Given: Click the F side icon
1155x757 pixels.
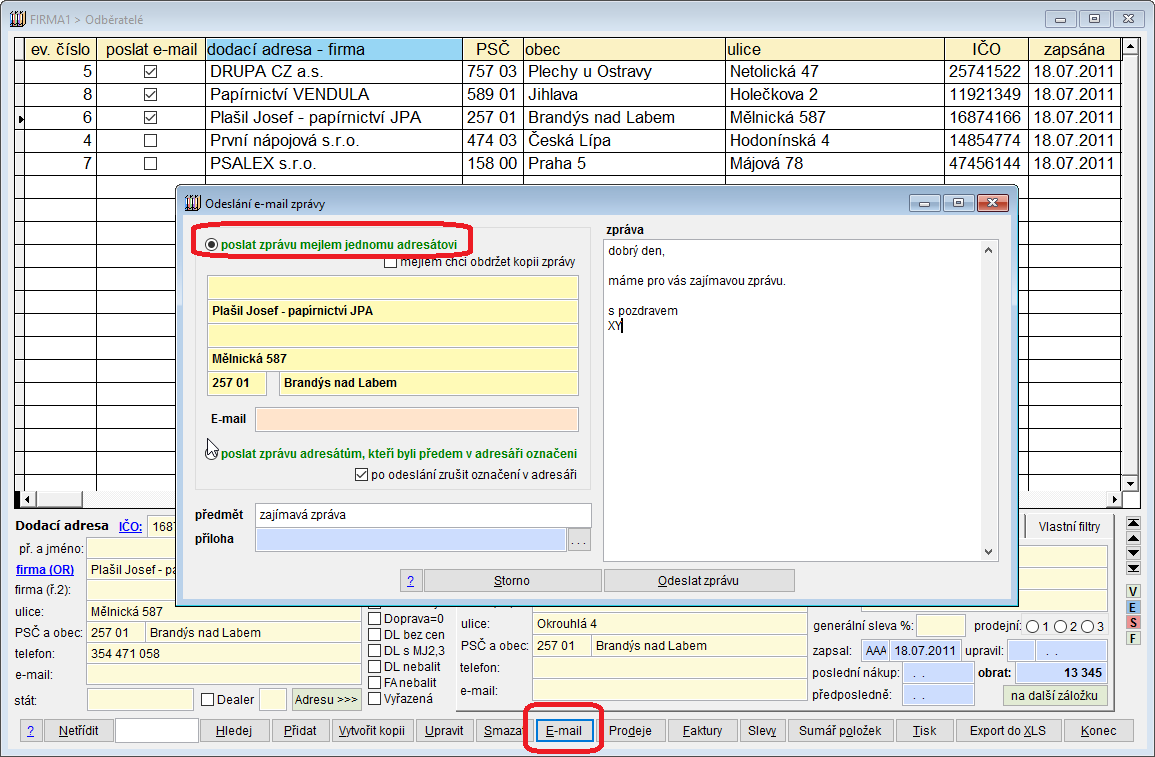Looking at the screenshot, I should [x=1133, y=638].
